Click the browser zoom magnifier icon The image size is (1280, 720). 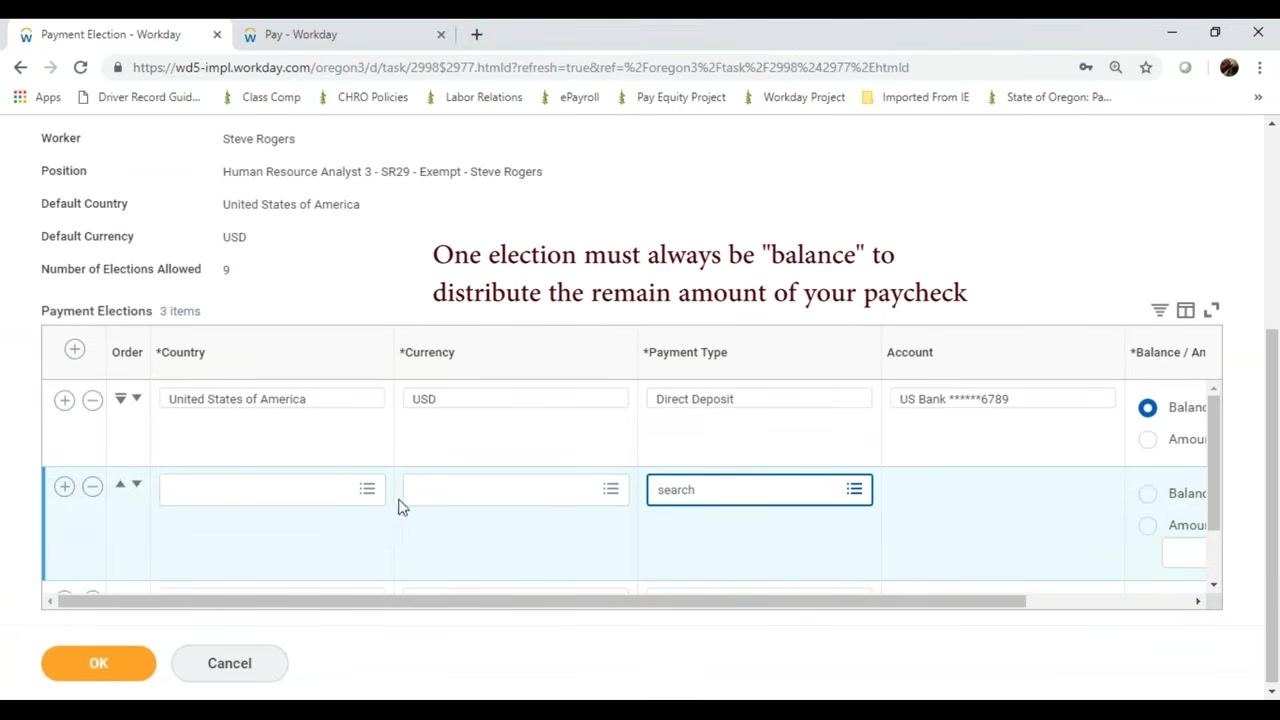[x=1116, y=67]
